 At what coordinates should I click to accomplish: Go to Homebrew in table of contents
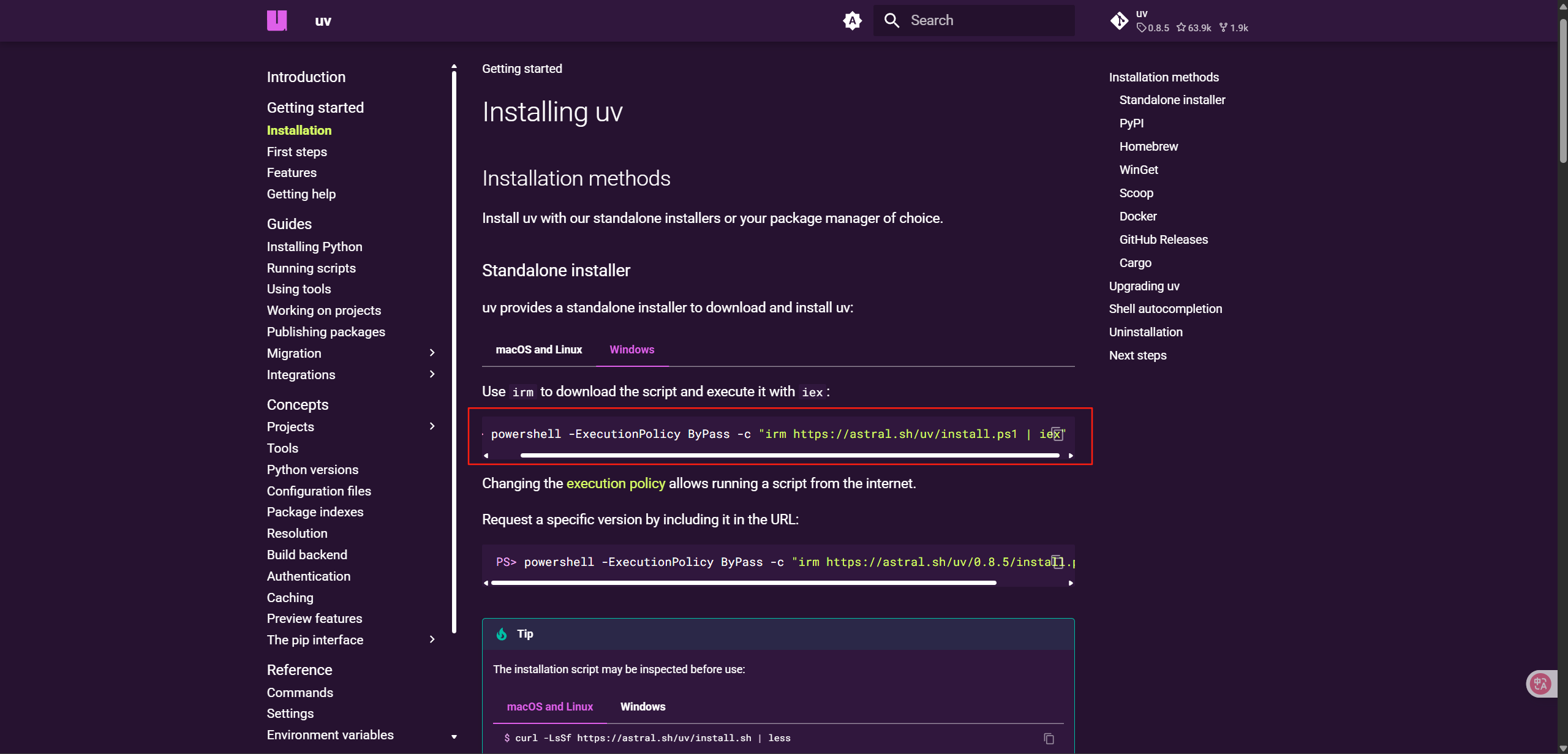[1148, 146]
